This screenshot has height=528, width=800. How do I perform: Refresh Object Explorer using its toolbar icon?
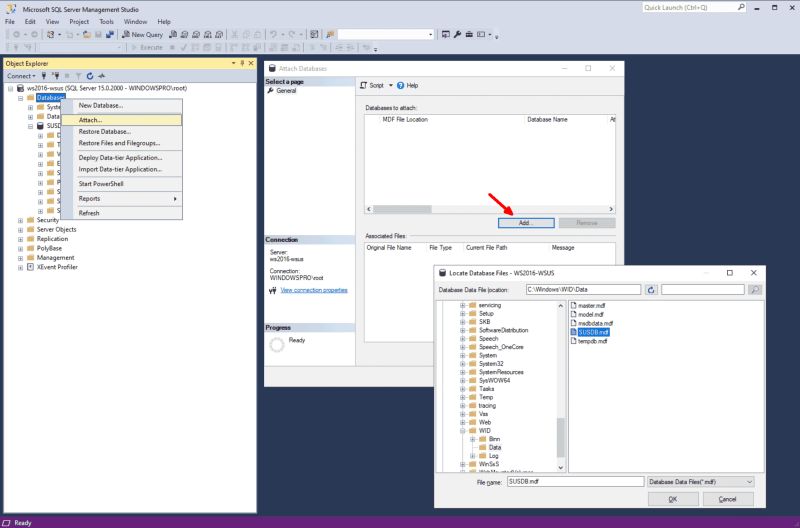point(90,76)
